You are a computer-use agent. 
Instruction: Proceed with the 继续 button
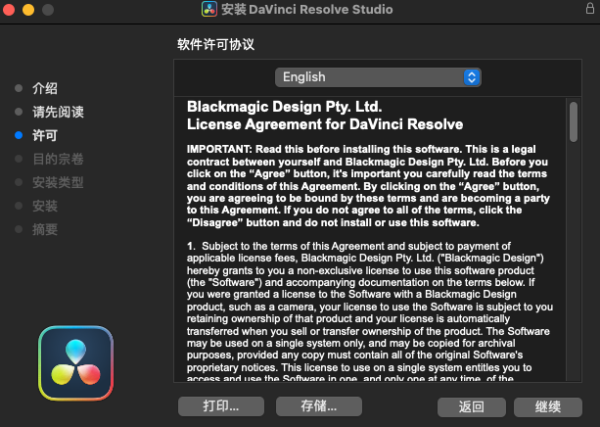click(x=547, y=407)
